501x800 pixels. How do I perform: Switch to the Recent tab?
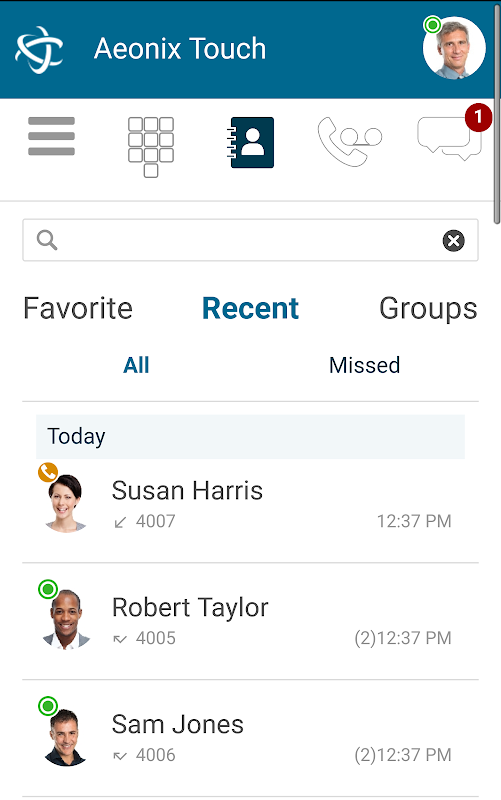tap(250, 309)
